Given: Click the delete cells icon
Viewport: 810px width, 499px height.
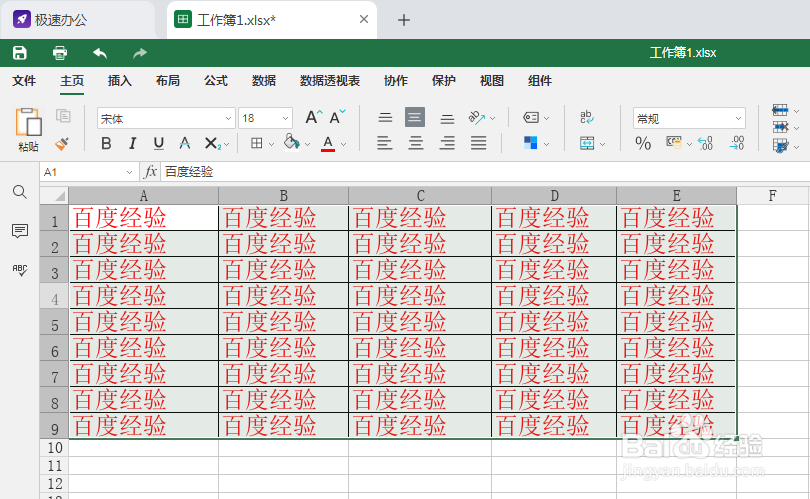Looking at the screenshot, I should point(780,127).
